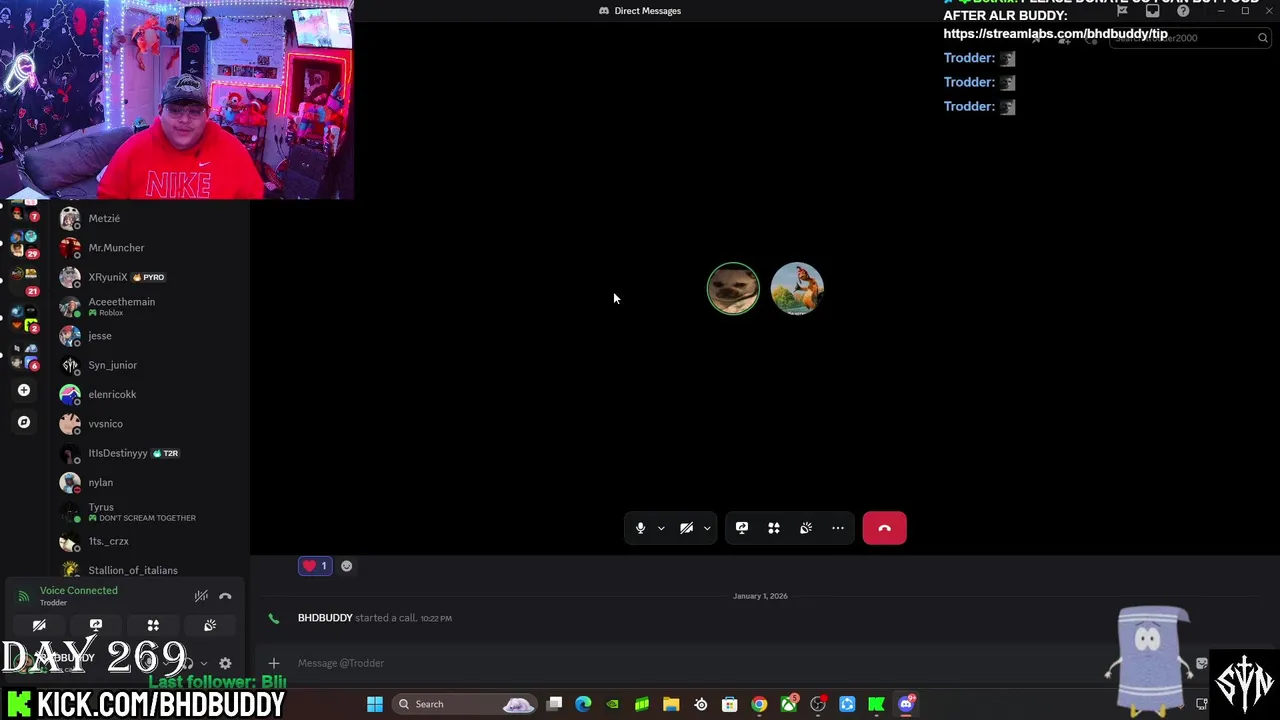The width and height of the screenshot is (1280, 720).
Task: Open direct message with vvsnico
Action: [150, 424]
